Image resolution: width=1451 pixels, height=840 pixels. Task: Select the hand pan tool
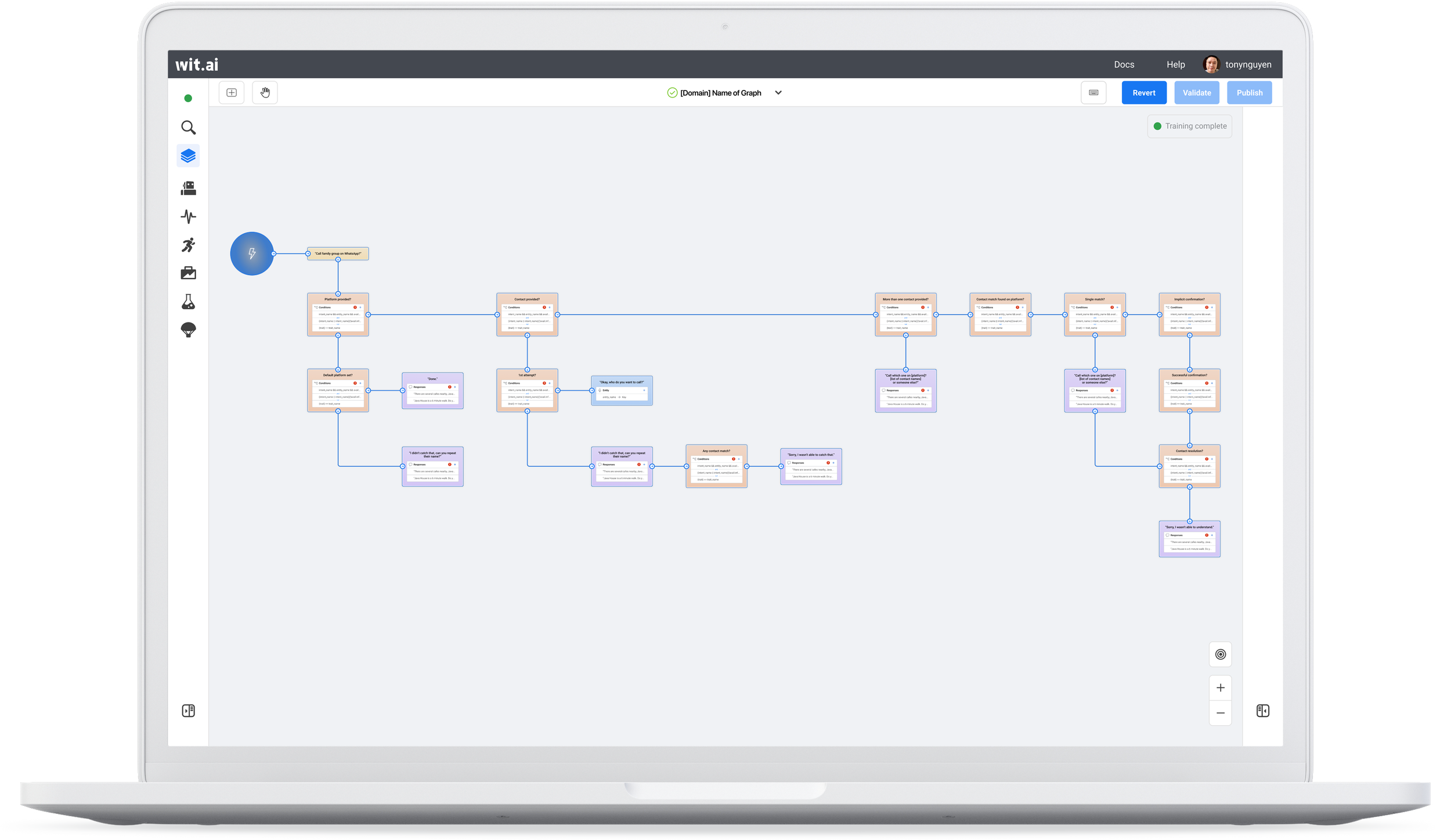[x=265, y=93]
